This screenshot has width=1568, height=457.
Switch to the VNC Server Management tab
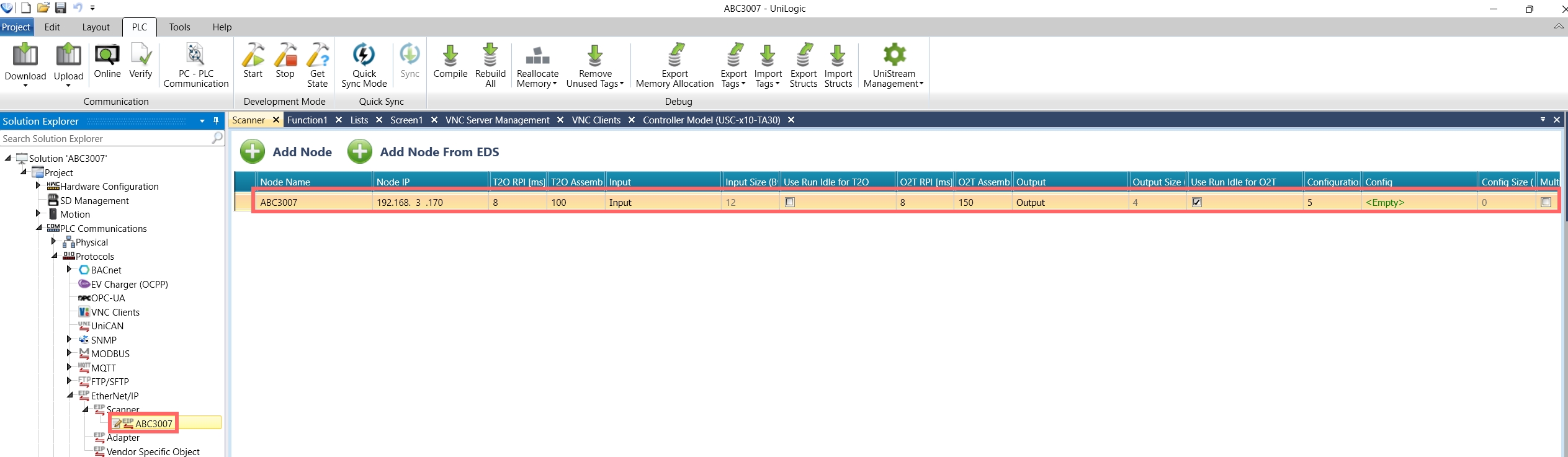pyautogui.click(x=497, y=120)
